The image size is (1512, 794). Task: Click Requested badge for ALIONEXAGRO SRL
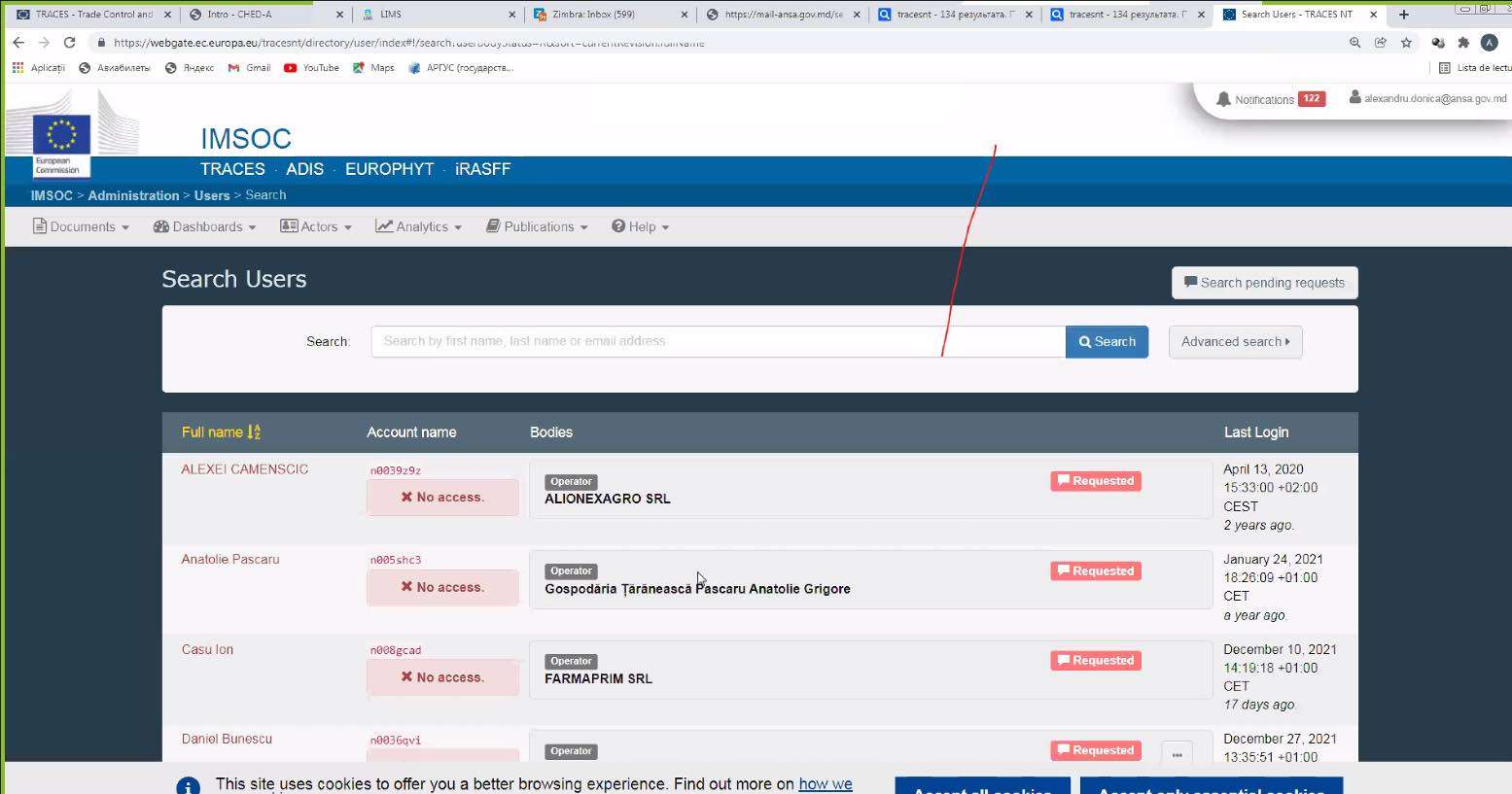tap(1095, 481)
